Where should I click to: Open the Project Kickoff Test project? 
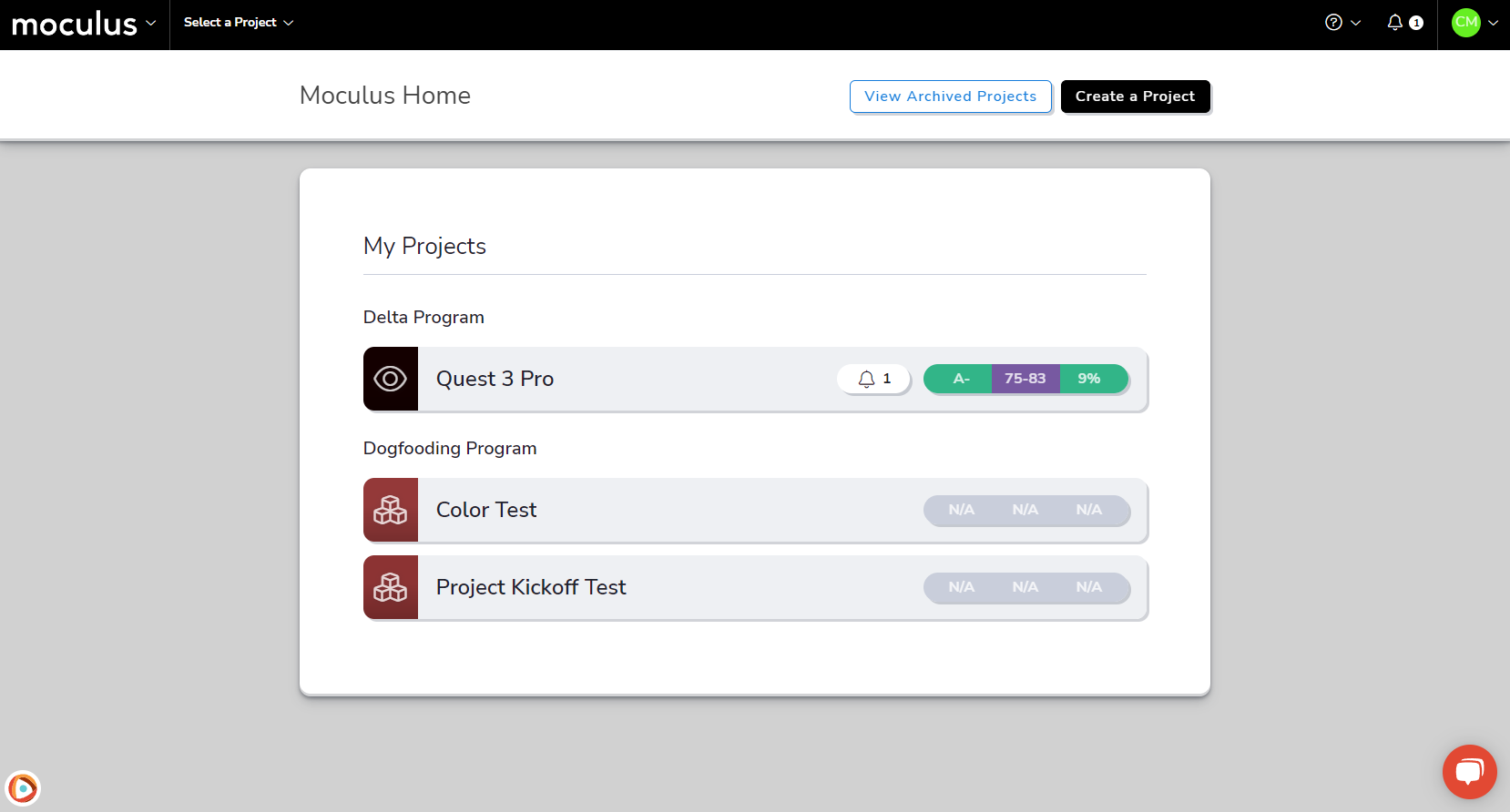(x=531, y=587)
